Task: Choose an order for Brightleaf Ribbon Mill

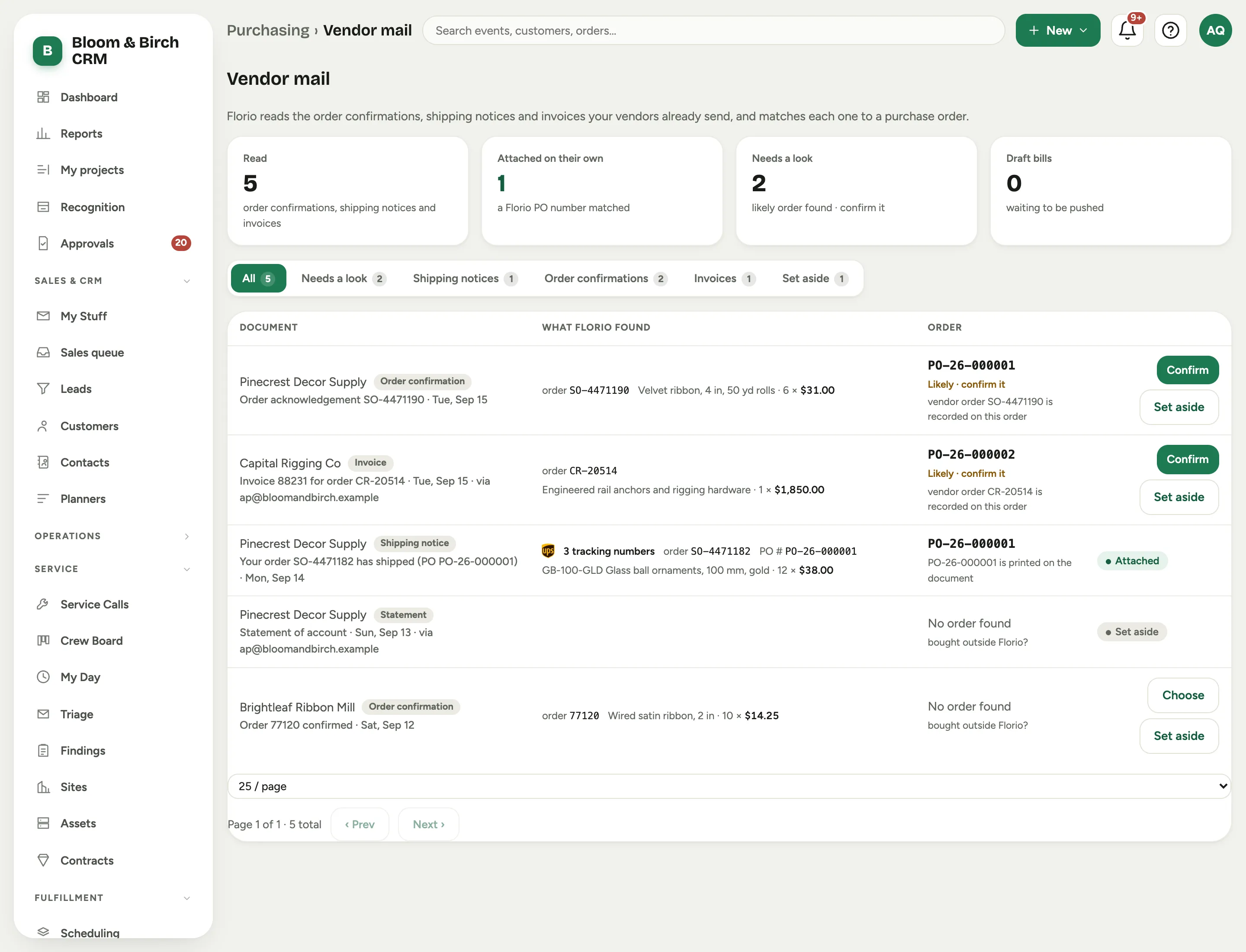Action: [1183, 695]
